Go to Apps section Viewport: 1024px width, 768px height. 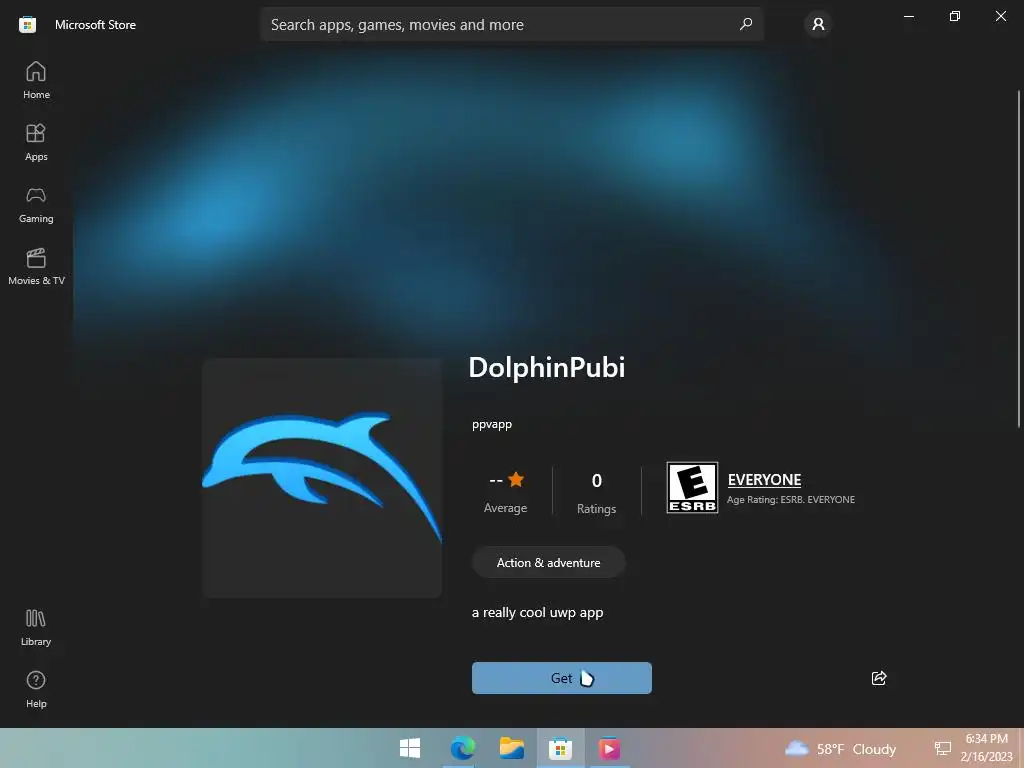point(36,142)
